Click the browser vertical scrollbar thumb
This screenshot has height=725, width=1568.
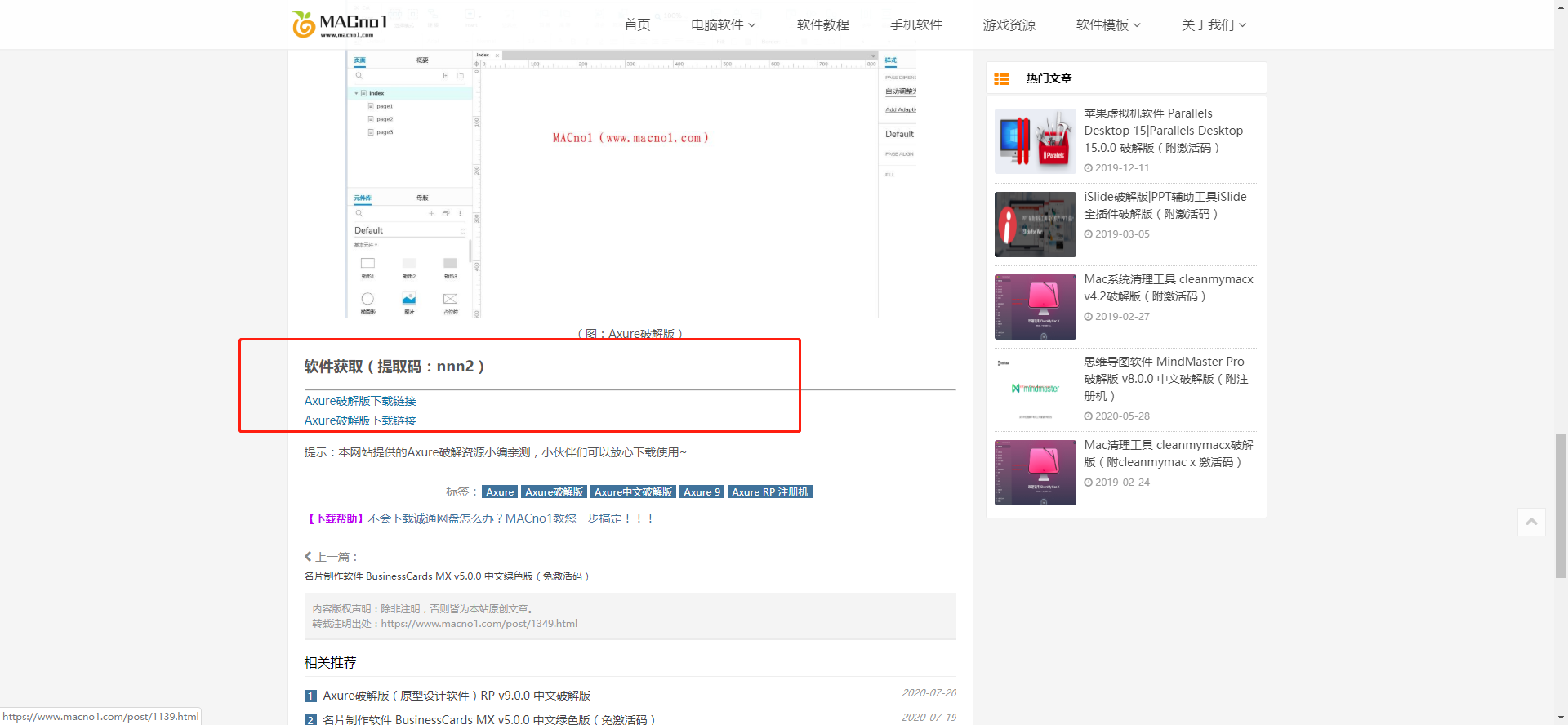(1561, 506)
